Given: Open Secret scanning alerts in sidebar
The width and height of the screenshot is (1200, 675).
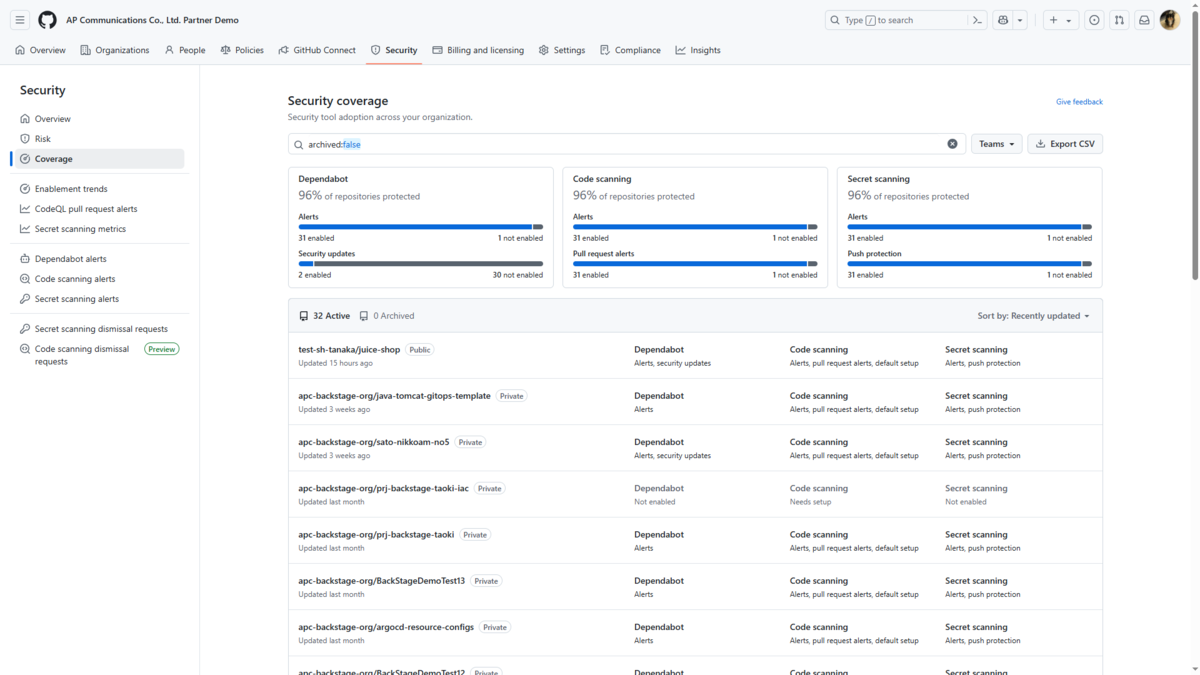Looking at the screenshot, I should [100, 299].
